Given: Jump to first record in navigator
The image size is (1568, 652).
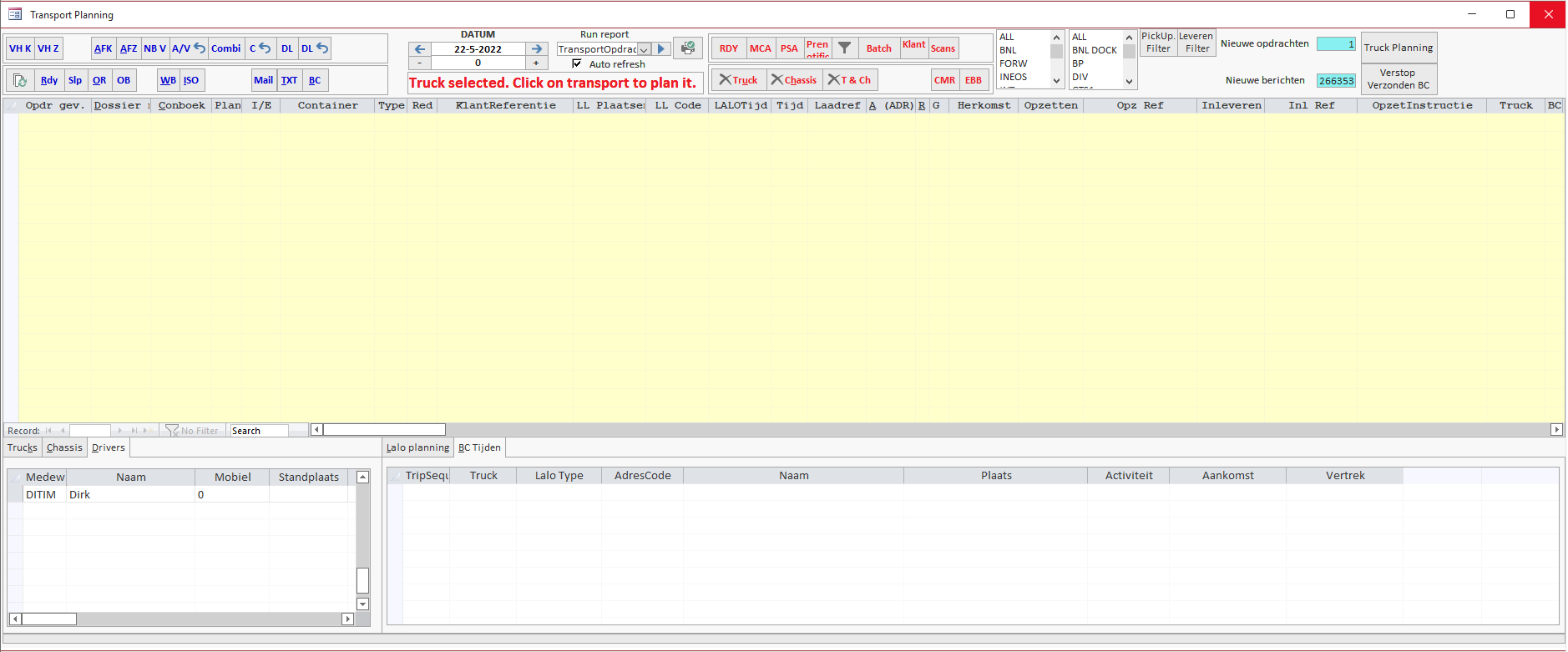Looking at the screenshot, I should [48, 431].
